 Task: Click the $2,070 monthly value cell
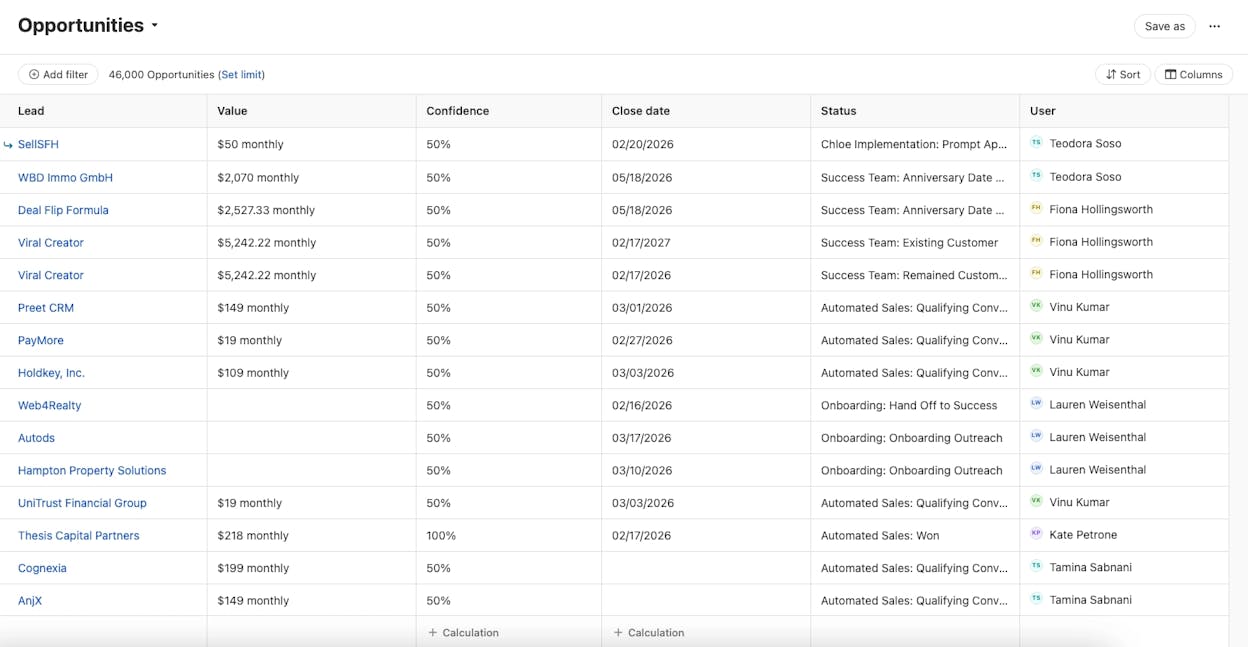click(311, 177)
